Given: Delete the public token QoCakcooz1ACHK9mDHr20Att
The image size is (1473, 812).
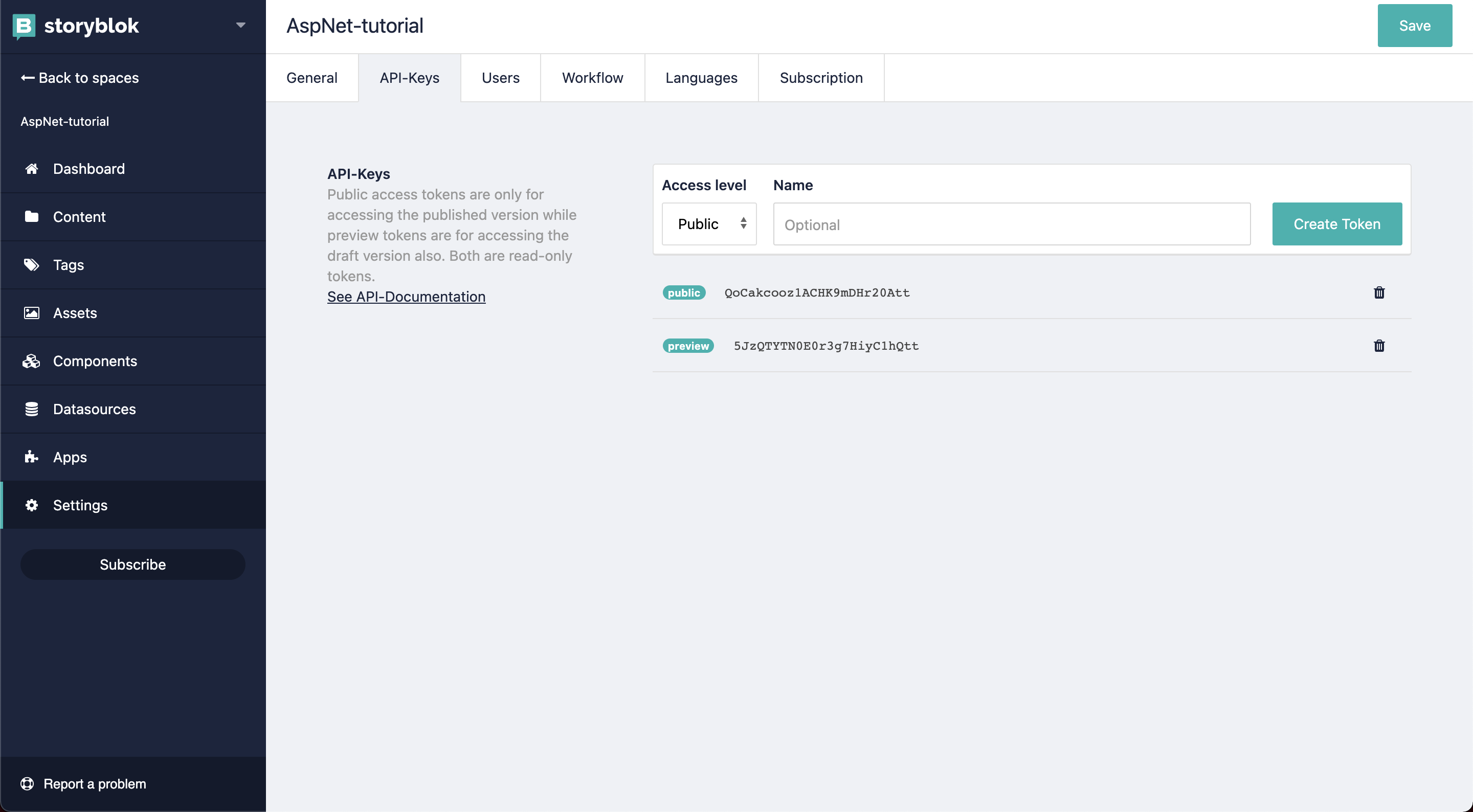Looking at the screenshot, I should click(1379, 293).
